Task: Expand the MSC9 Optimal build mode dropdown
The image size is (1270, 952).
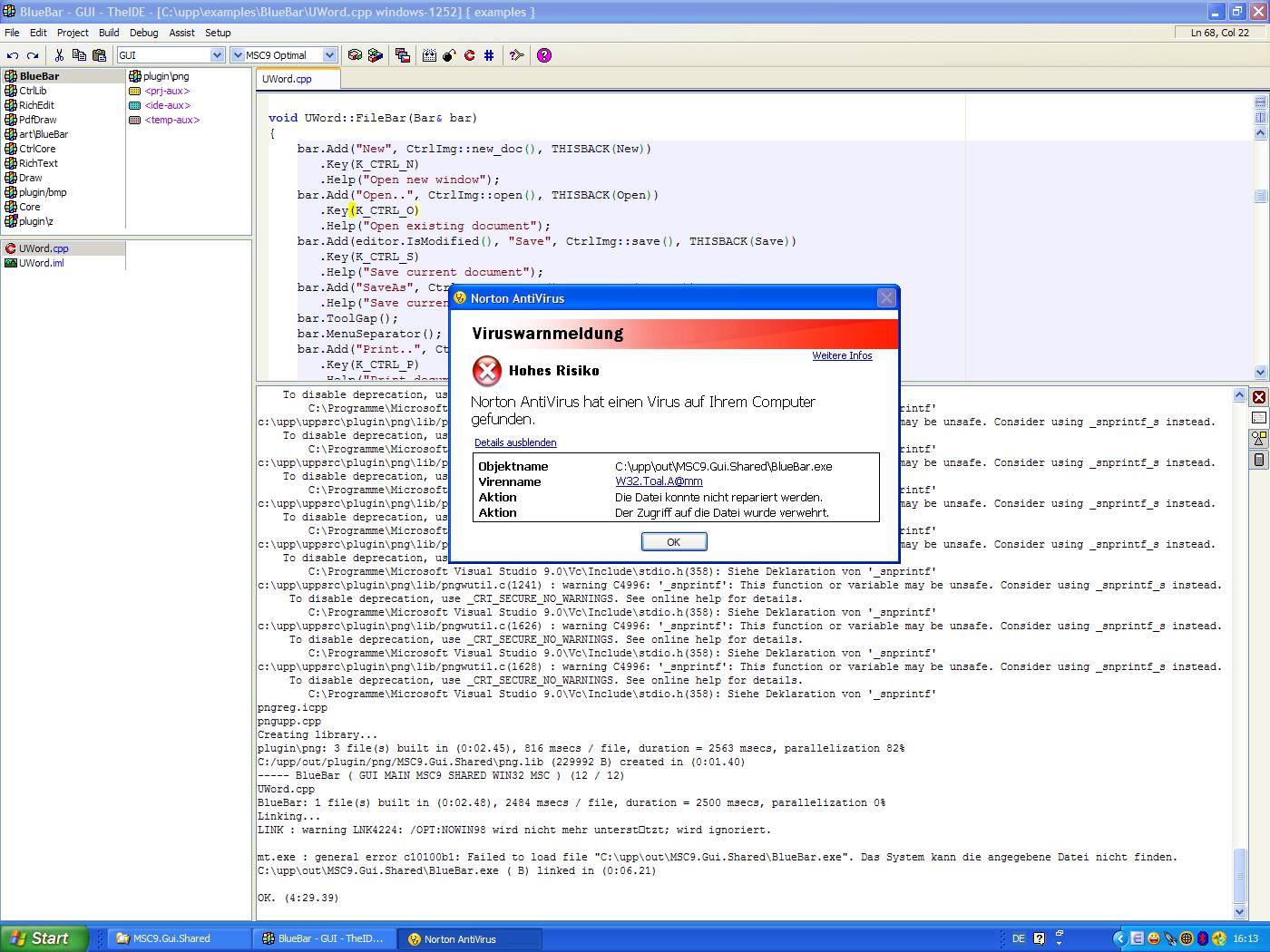Action: 329,55
